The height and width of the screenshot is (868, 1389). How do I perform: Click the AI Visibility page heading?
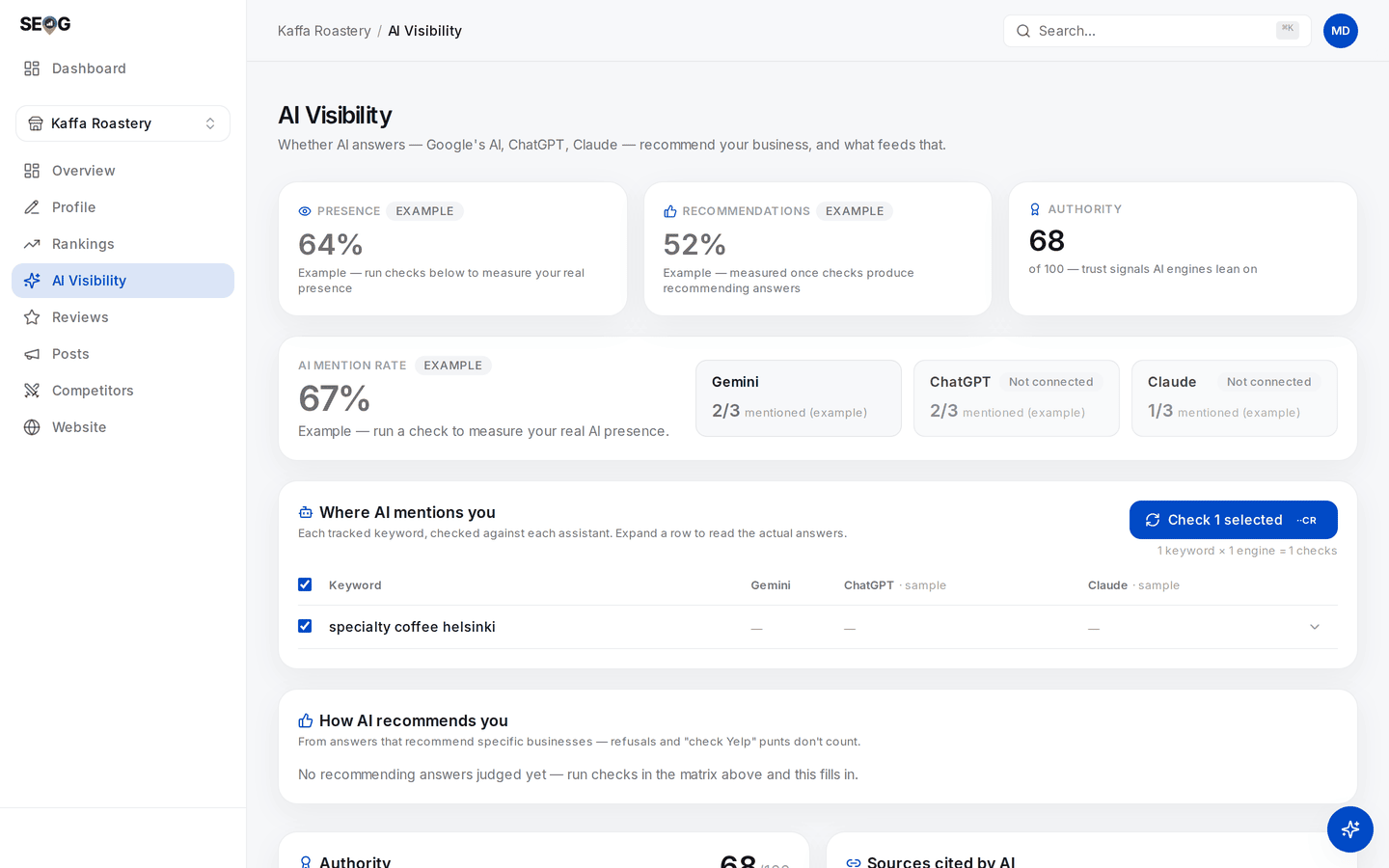pyautogui.click(x=335, y=116)
